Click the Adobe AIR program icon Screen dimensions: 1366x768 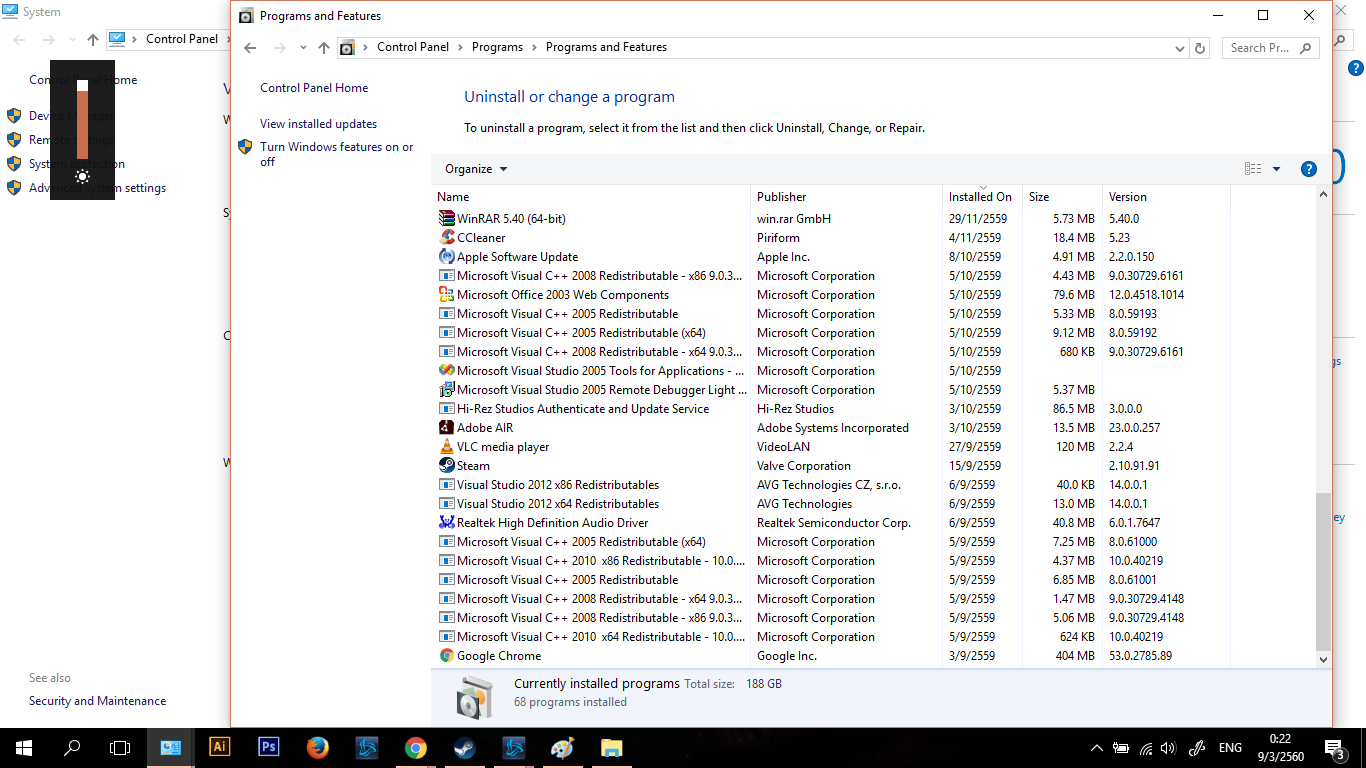447,427
